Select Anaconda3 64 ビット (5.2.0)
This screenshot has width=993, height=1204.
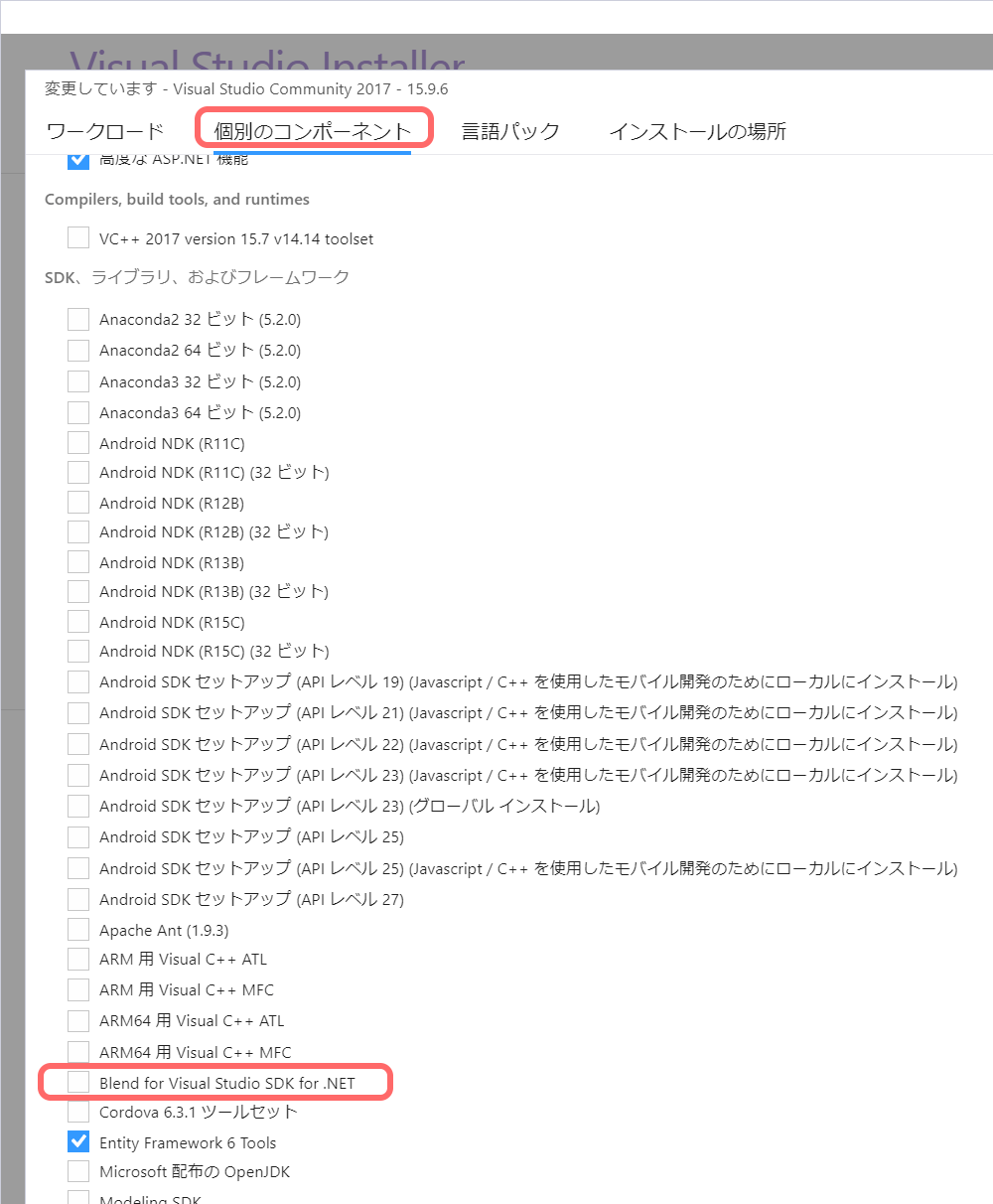point(78,411)
